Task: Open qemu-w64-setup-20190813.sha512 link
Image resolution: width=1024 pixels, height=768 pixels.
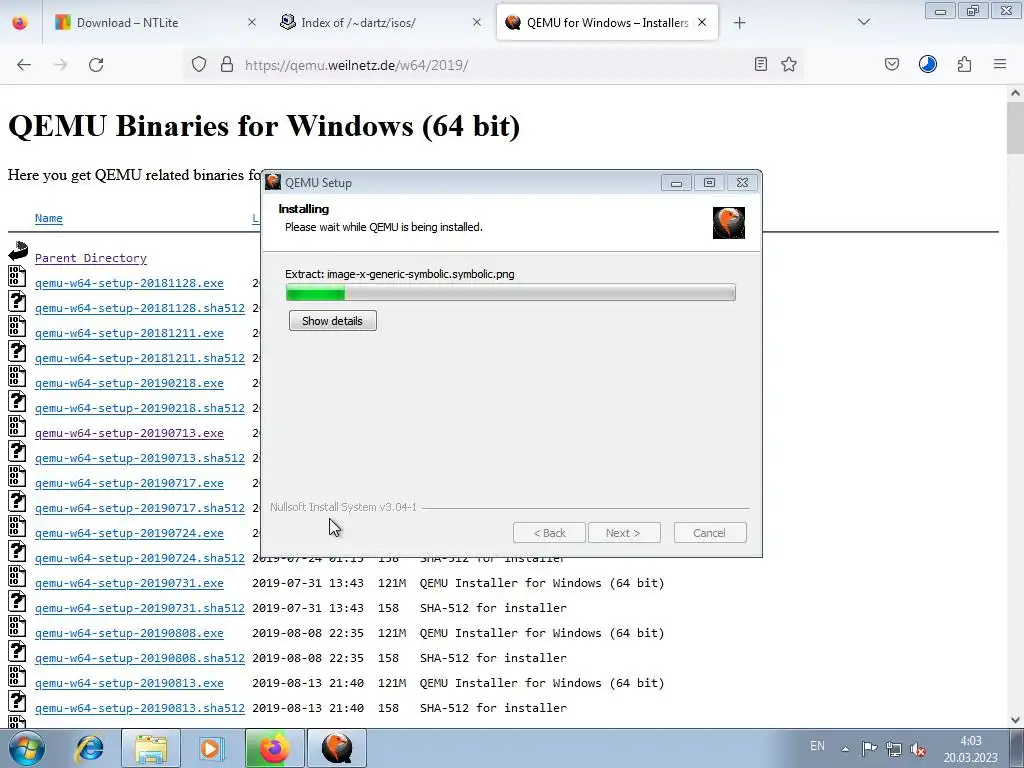Action: click(x=140, y=708)
